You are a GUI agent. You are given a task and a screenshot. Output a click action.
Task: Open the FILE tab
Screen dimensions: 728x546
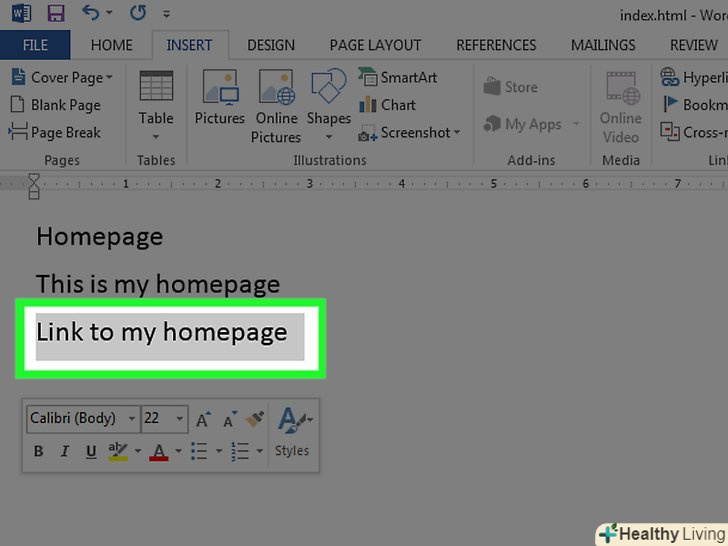point(35,45)
